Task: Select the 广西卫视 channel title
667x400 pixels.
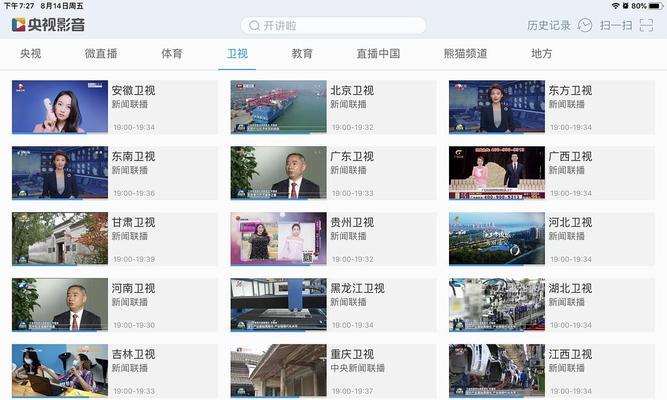Action: click(x=570, y=157)
